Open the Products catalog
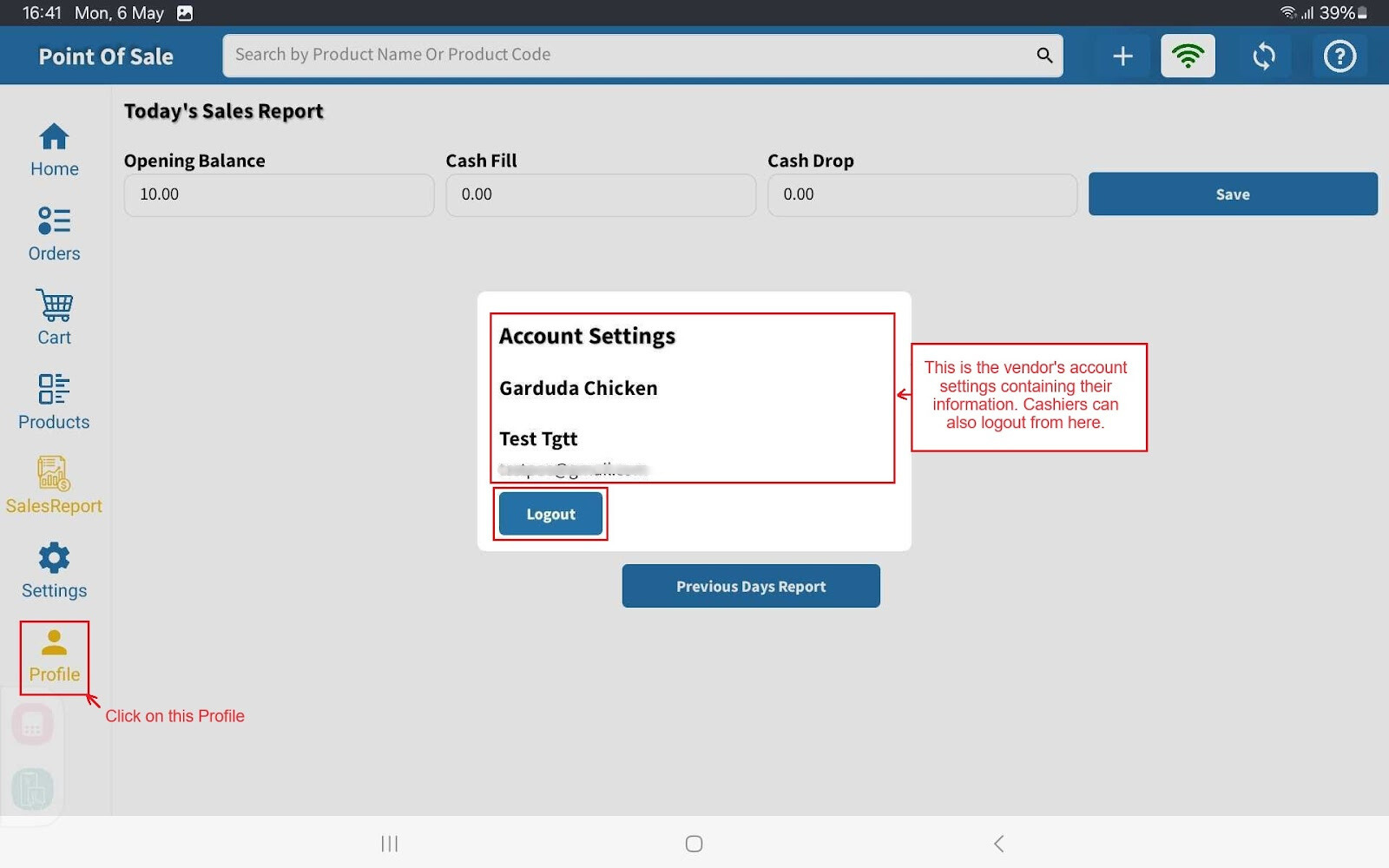 [54, 402]
